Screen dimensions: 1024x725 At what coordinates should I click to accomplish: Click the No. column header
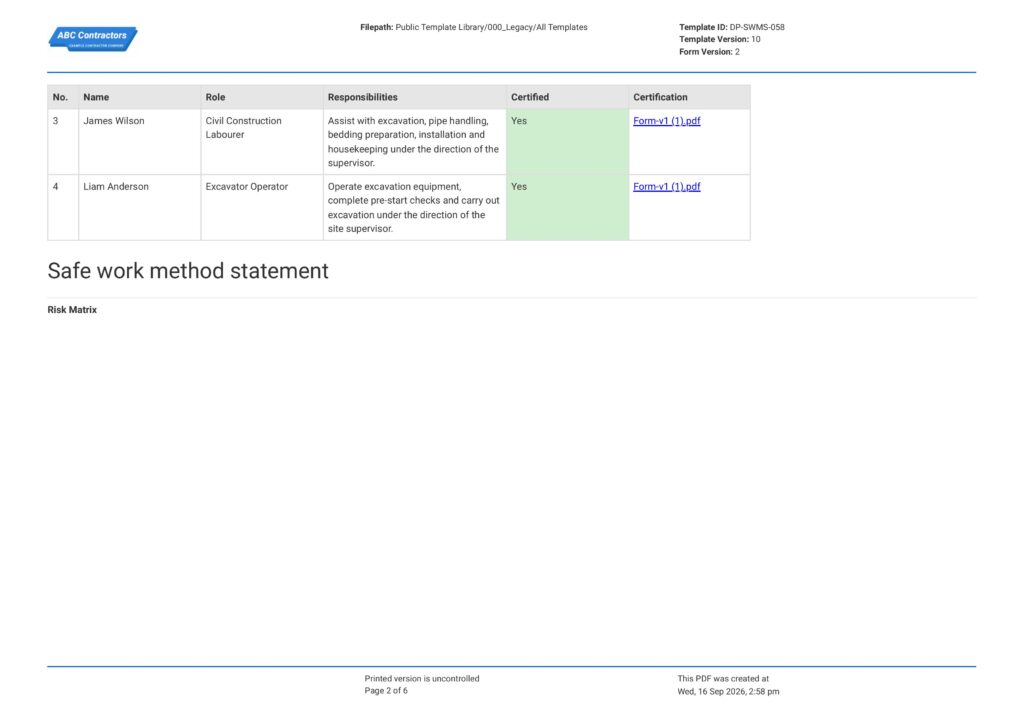[63, 97]
